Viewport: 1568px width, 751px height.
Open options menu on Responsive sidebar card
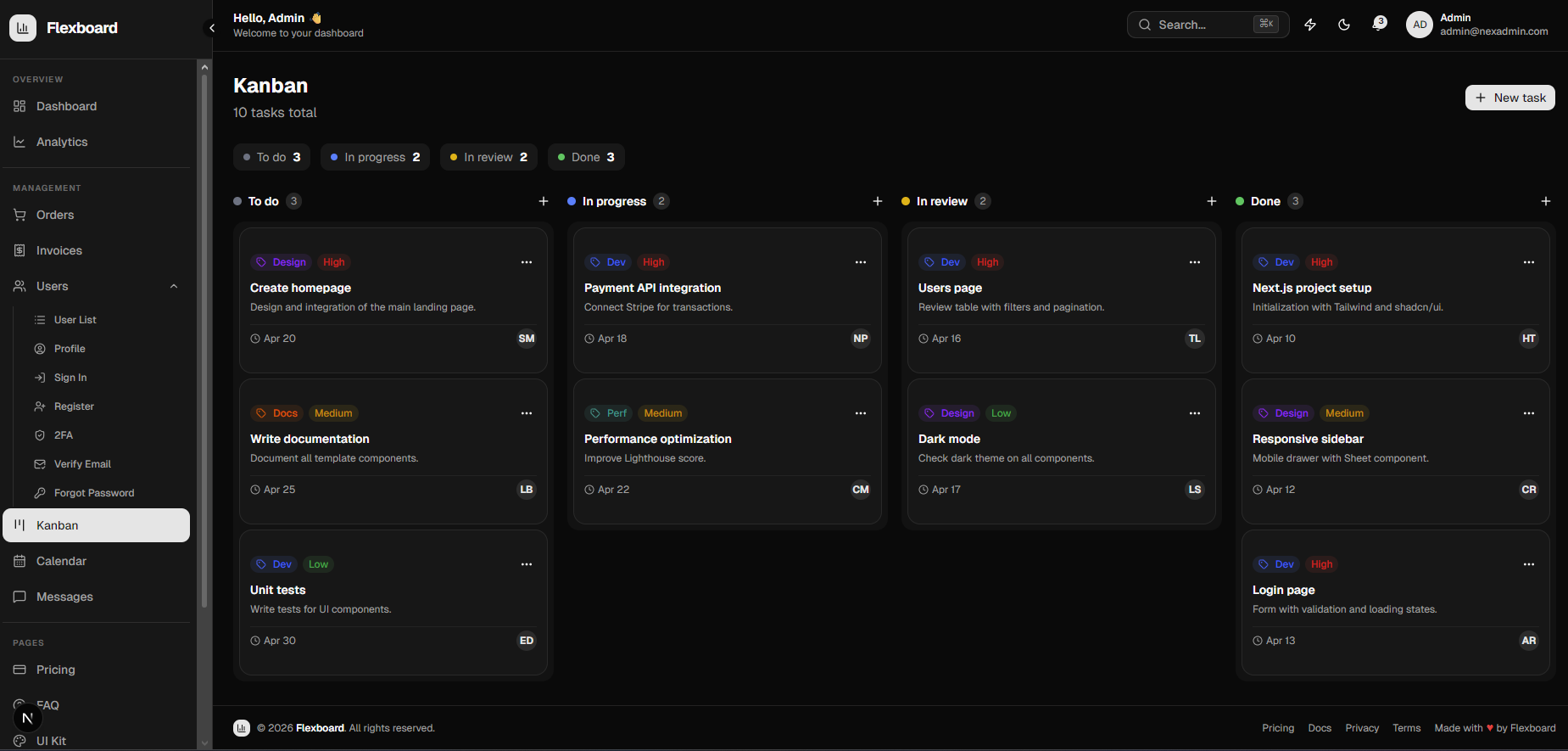click(x=1529, y=413)
